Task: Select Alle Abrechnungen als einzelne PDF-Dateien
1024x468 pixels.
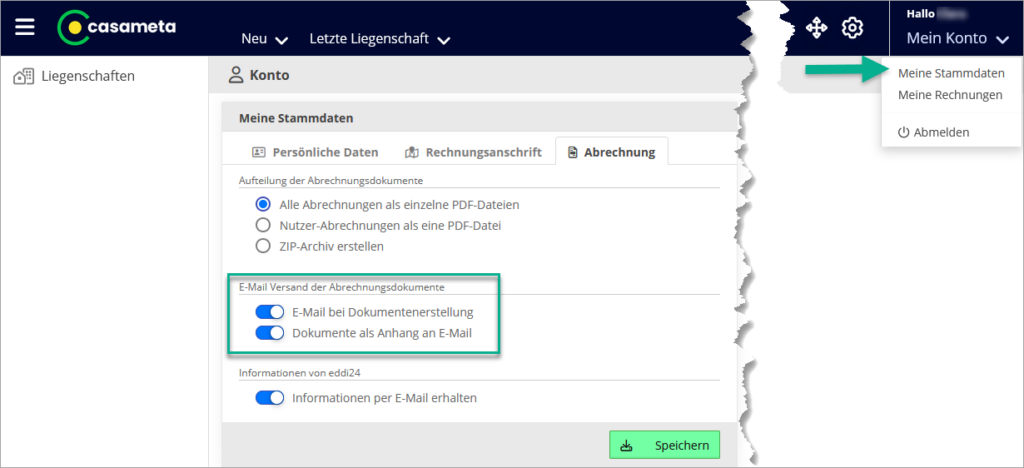Action: (264, 204)
